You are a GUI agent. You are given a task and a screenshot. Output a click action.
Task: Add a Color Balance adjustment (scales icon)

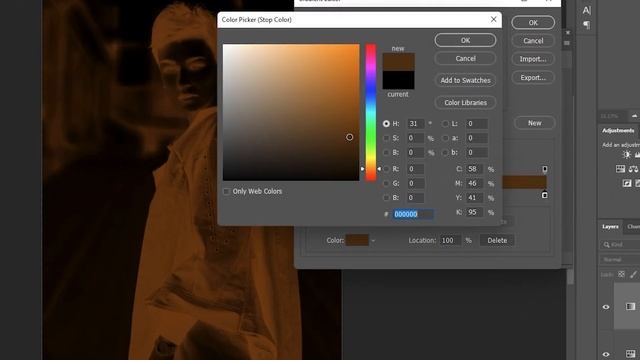(x=633, y=169)
